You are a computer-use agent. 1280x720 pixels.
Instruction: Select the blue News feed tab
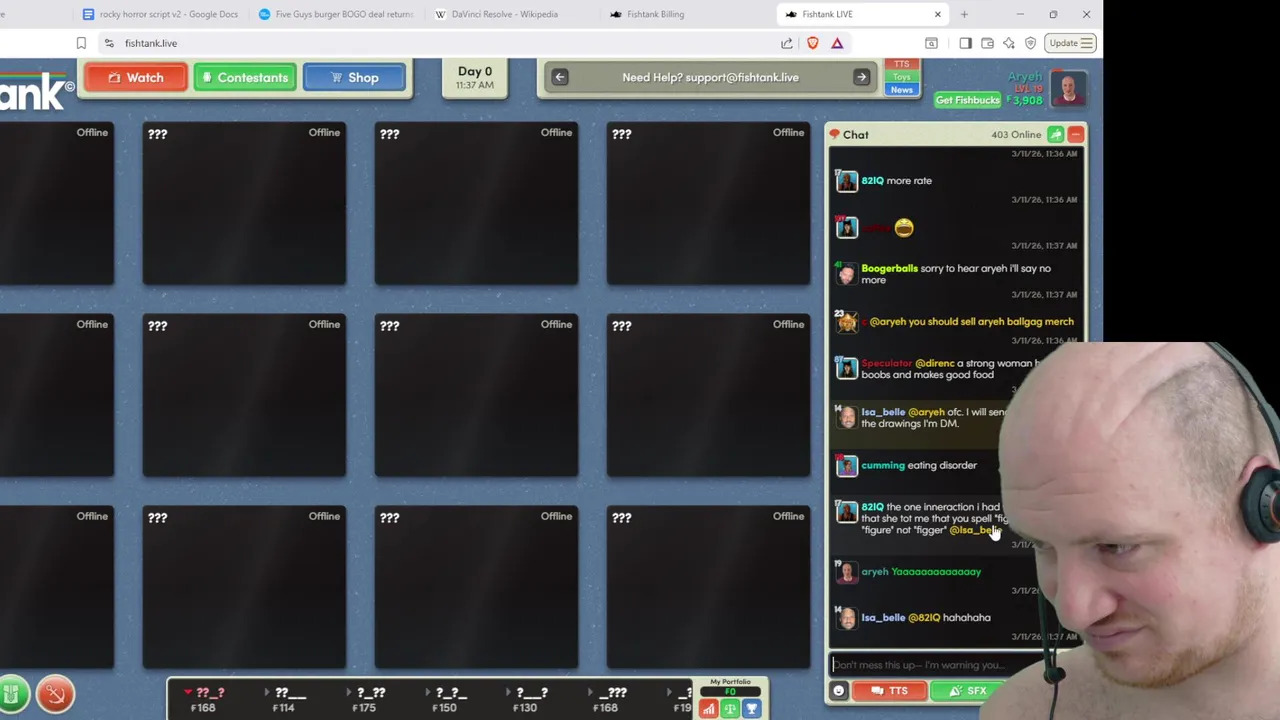click(902, 90)
